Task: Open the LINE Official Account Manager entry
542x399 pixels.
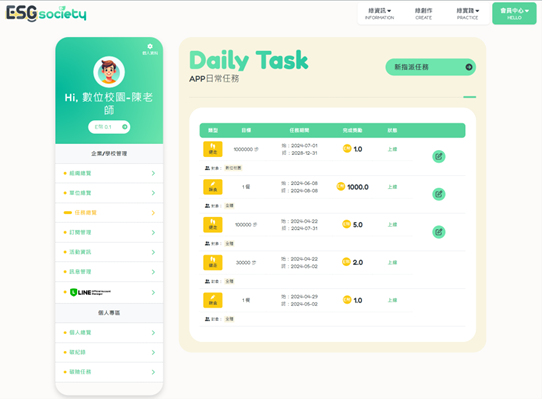Action: (x=109, y=293)
